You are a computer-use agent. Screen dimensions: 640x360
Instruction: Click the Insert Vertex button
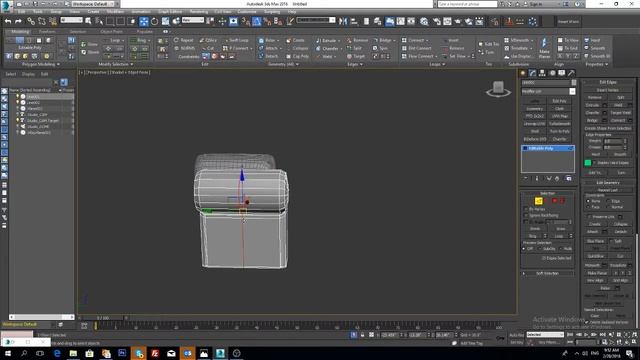click(x=607, y=90)
